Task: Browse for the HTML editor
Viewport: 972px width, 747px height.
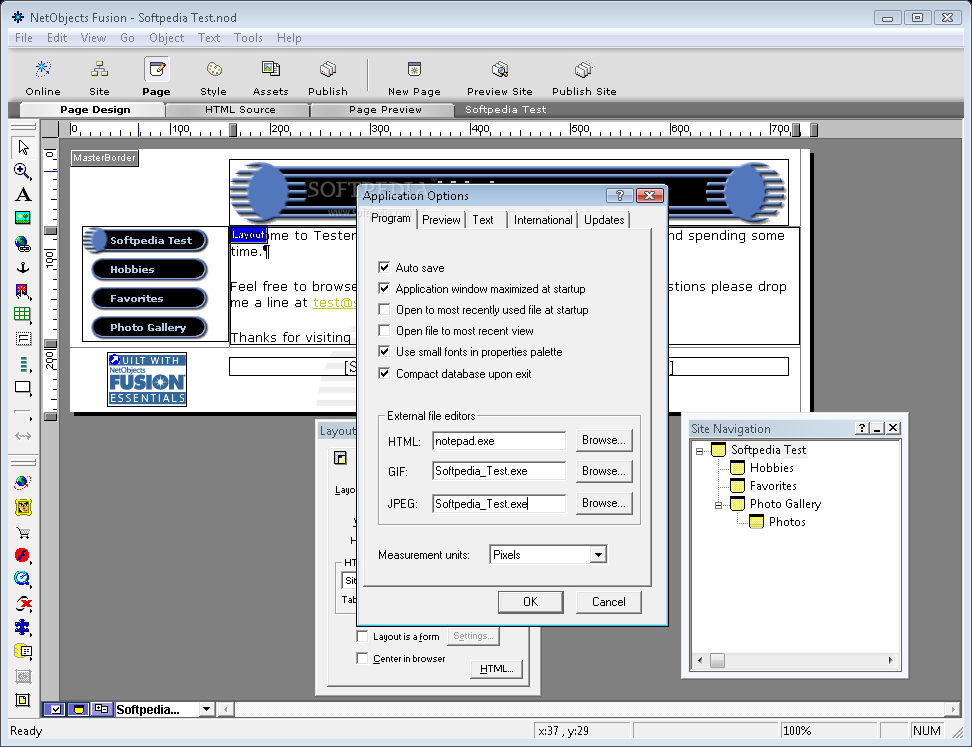Action: [604, 440]
